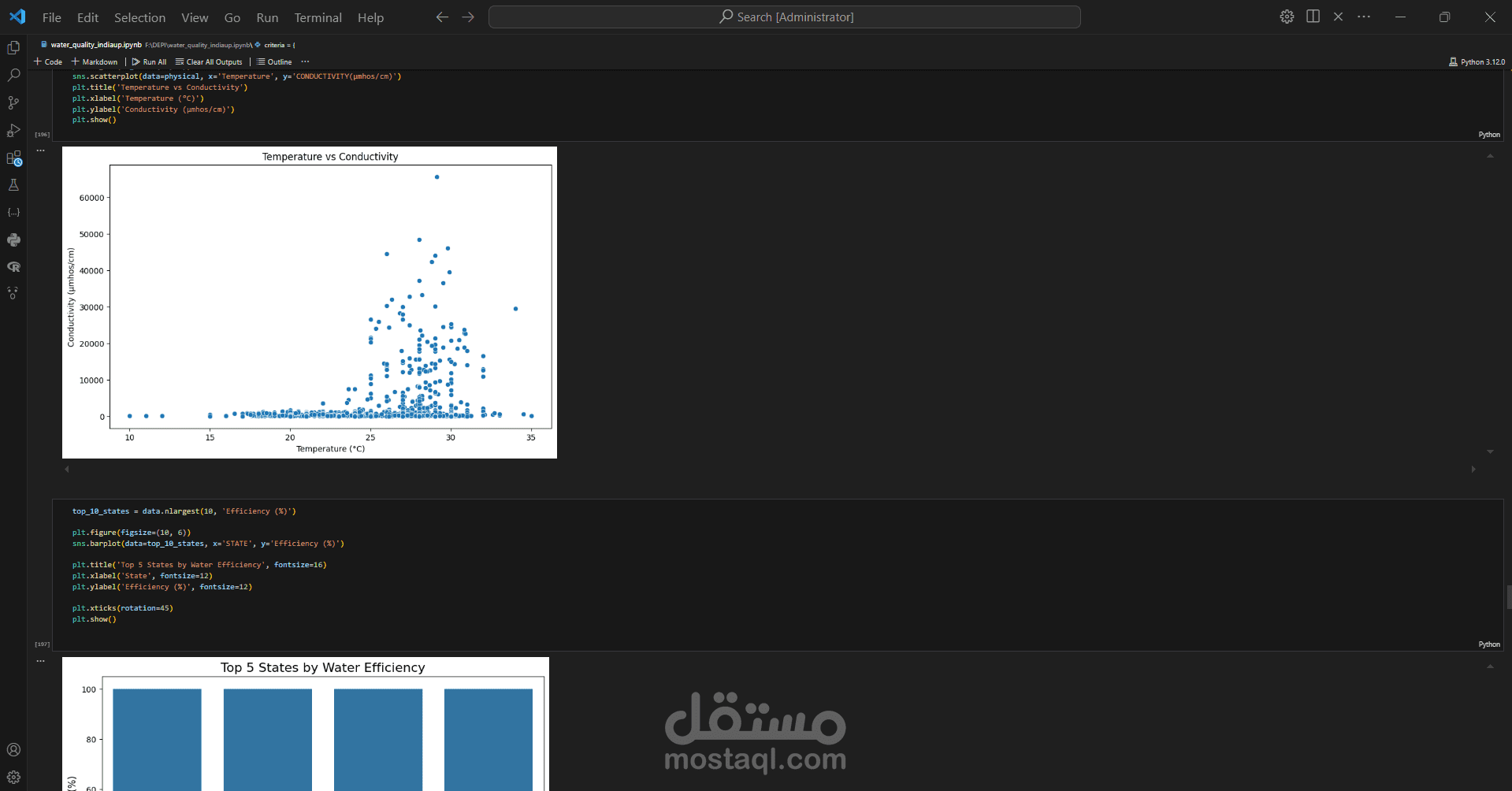Clear All Outputs in the notebook
This screenshot has height=791, width=1512.
(209, 61)
